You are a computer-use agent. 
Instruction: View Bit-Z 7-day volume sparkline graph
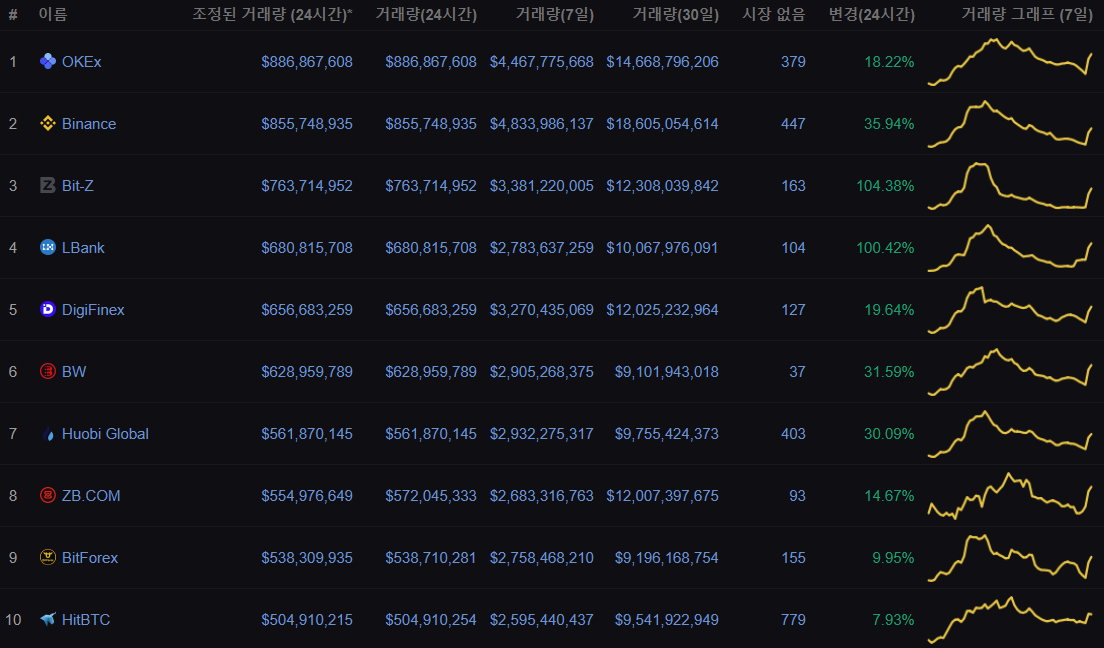pyautogui.click(x=1010, y=186)
